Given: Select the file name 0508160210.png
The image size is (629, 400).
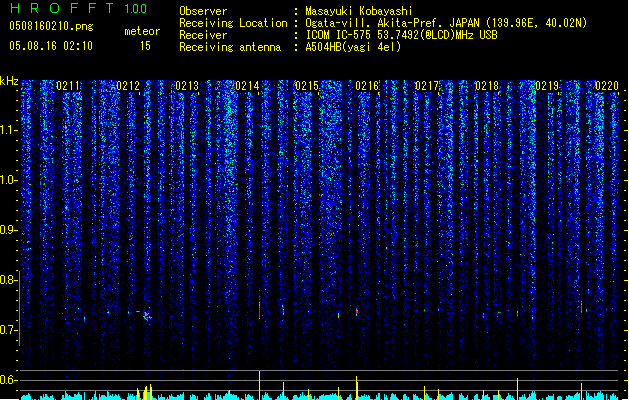Looking at the screenshot, I should tap(51, 26).
